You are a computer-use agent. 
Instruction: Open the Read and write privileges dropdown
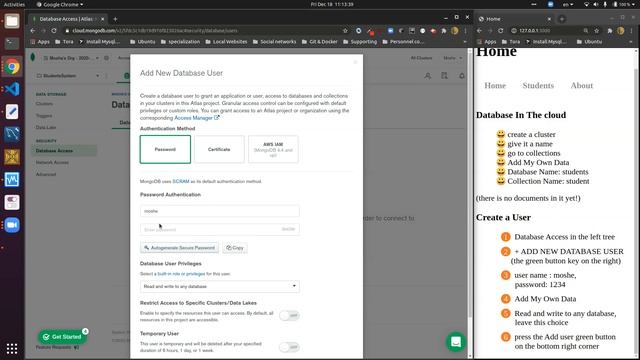click(220, 287)
